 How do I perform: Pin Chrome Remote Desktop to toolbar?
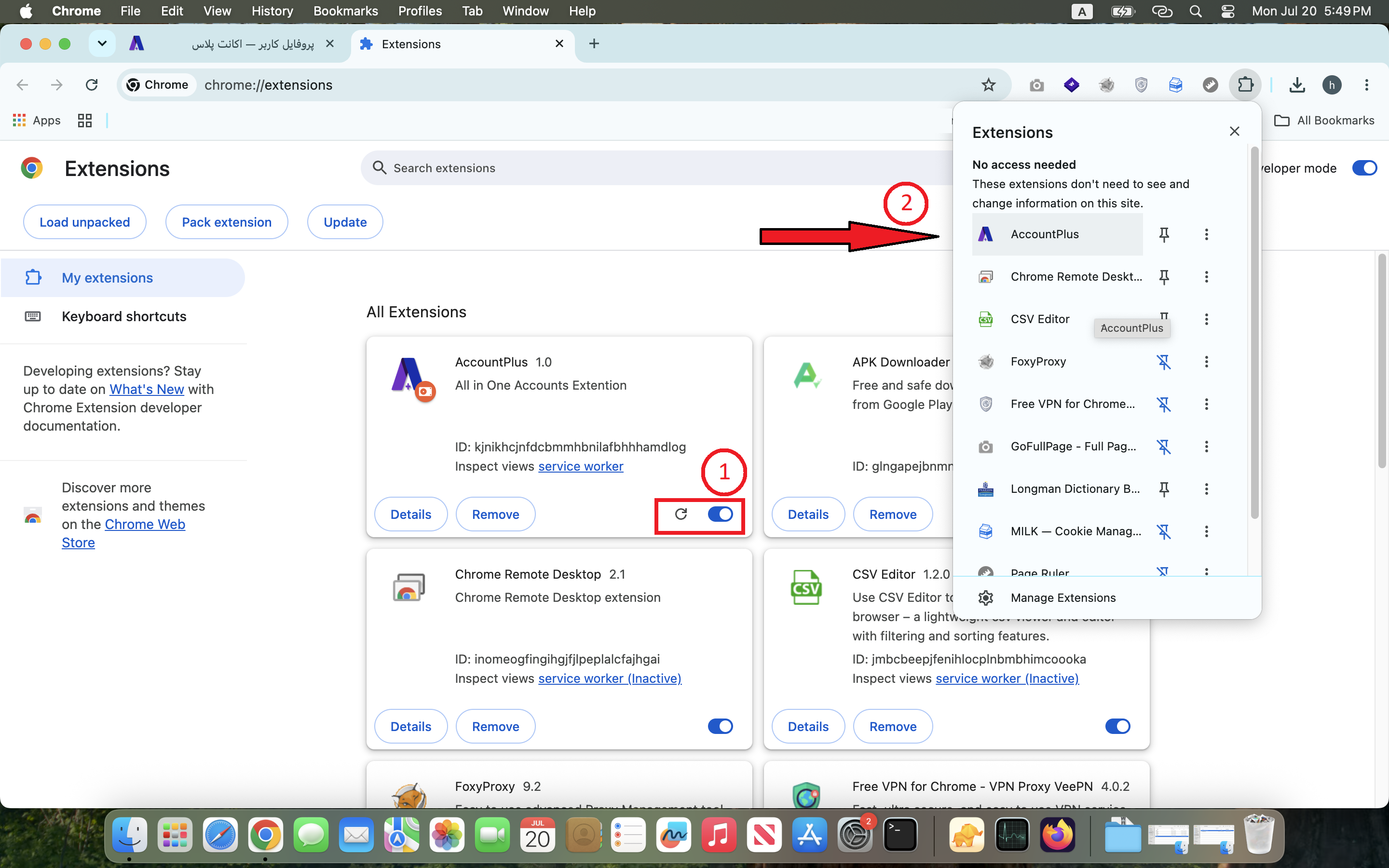[x=1164, y=277]
